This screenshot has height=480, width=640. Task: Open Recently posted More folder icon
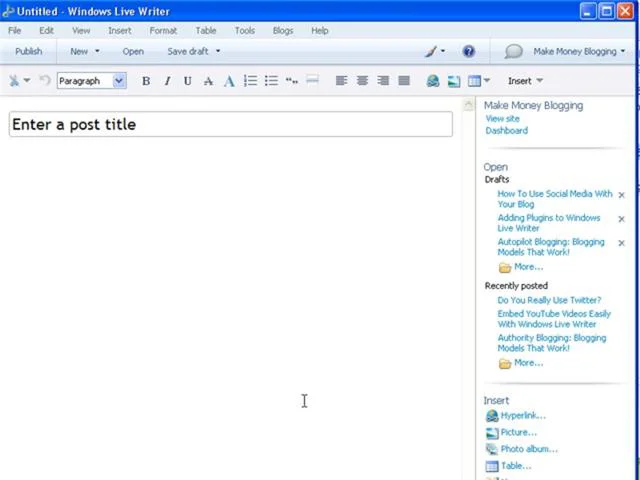point(505,363)
